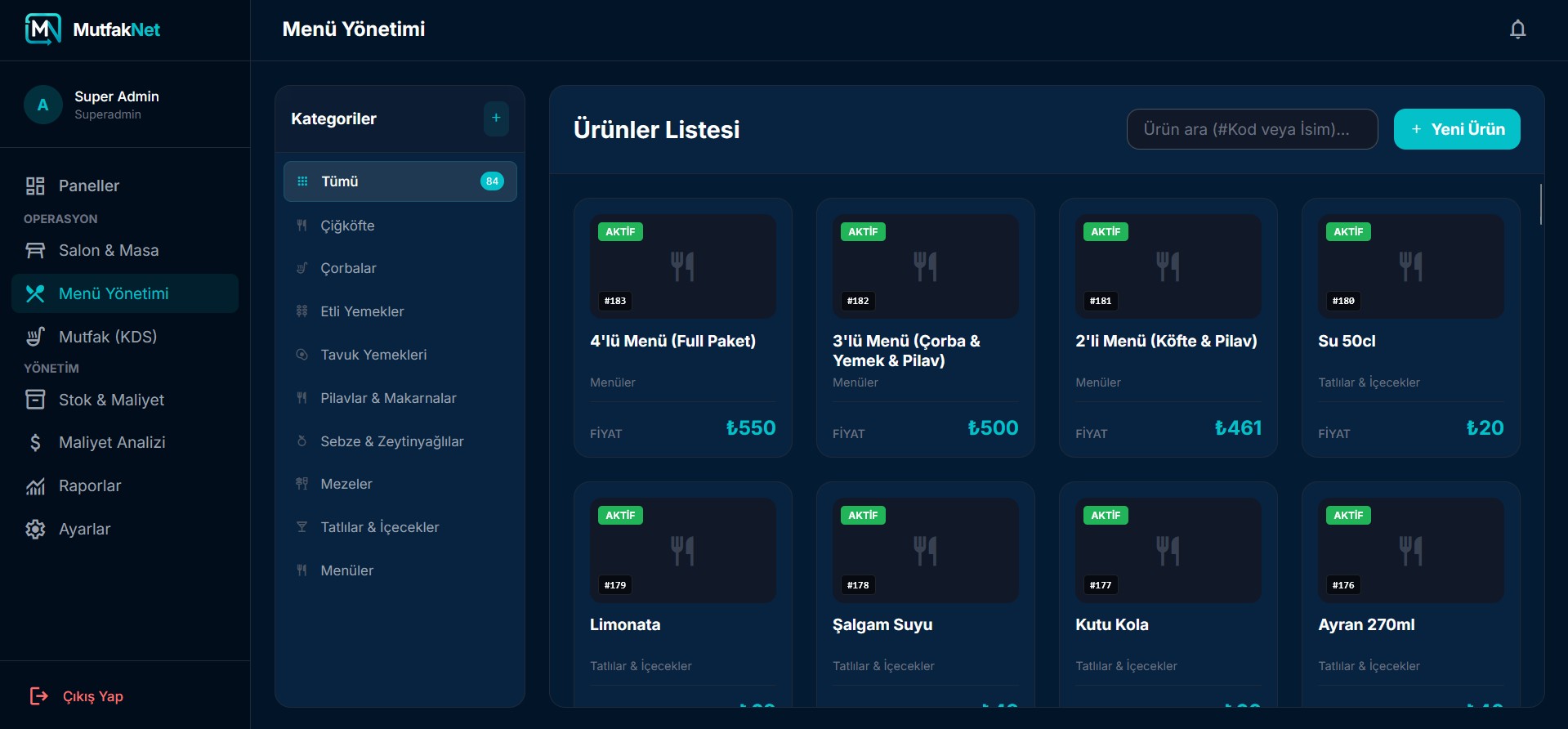The height and width of the screenshot is (729, 1568).
Task: Select the Tavuk Yemekleri category
Action: [400, 355]
